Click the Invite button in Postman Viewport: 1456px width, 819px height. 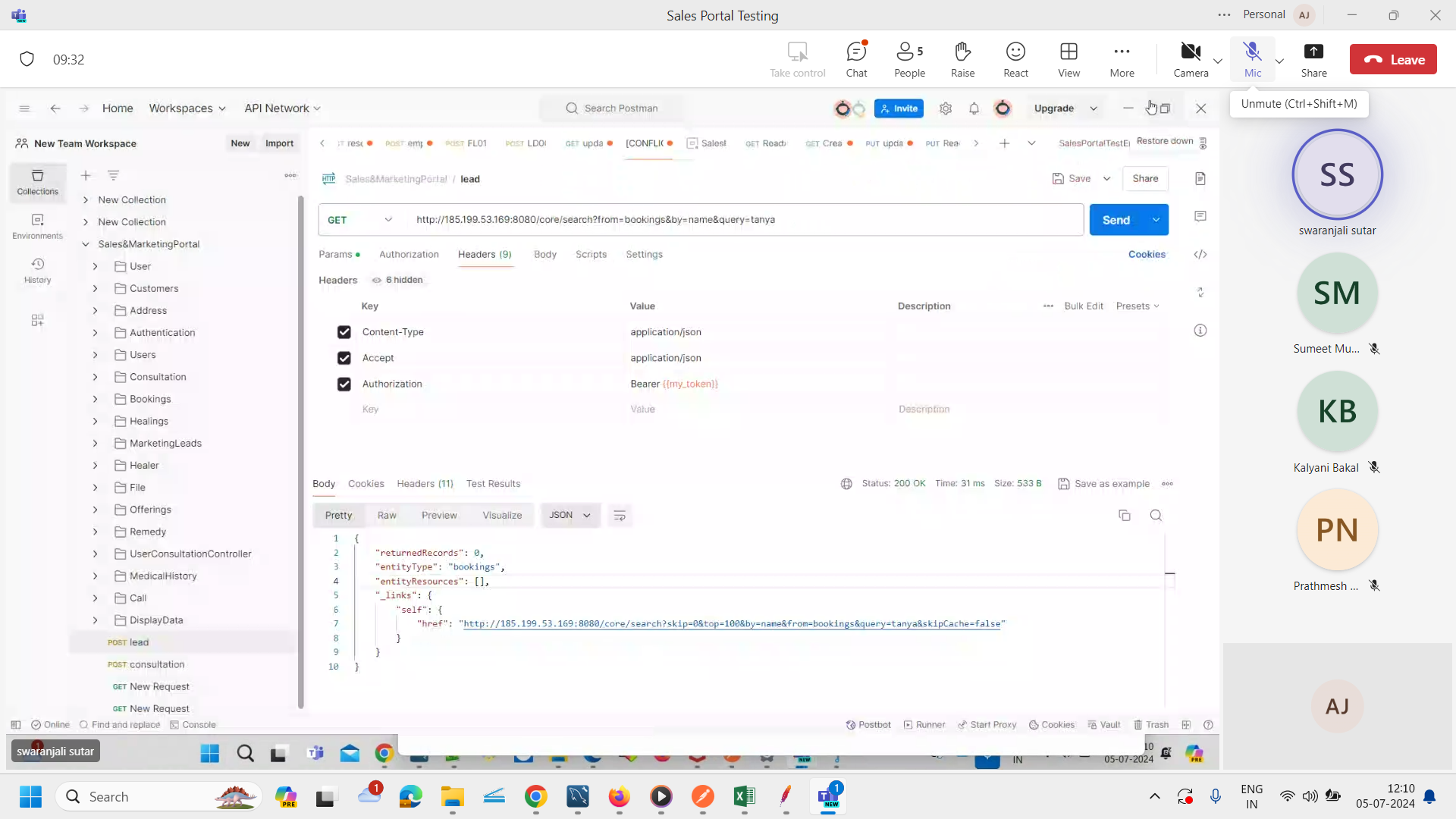(x=899, y=108)
